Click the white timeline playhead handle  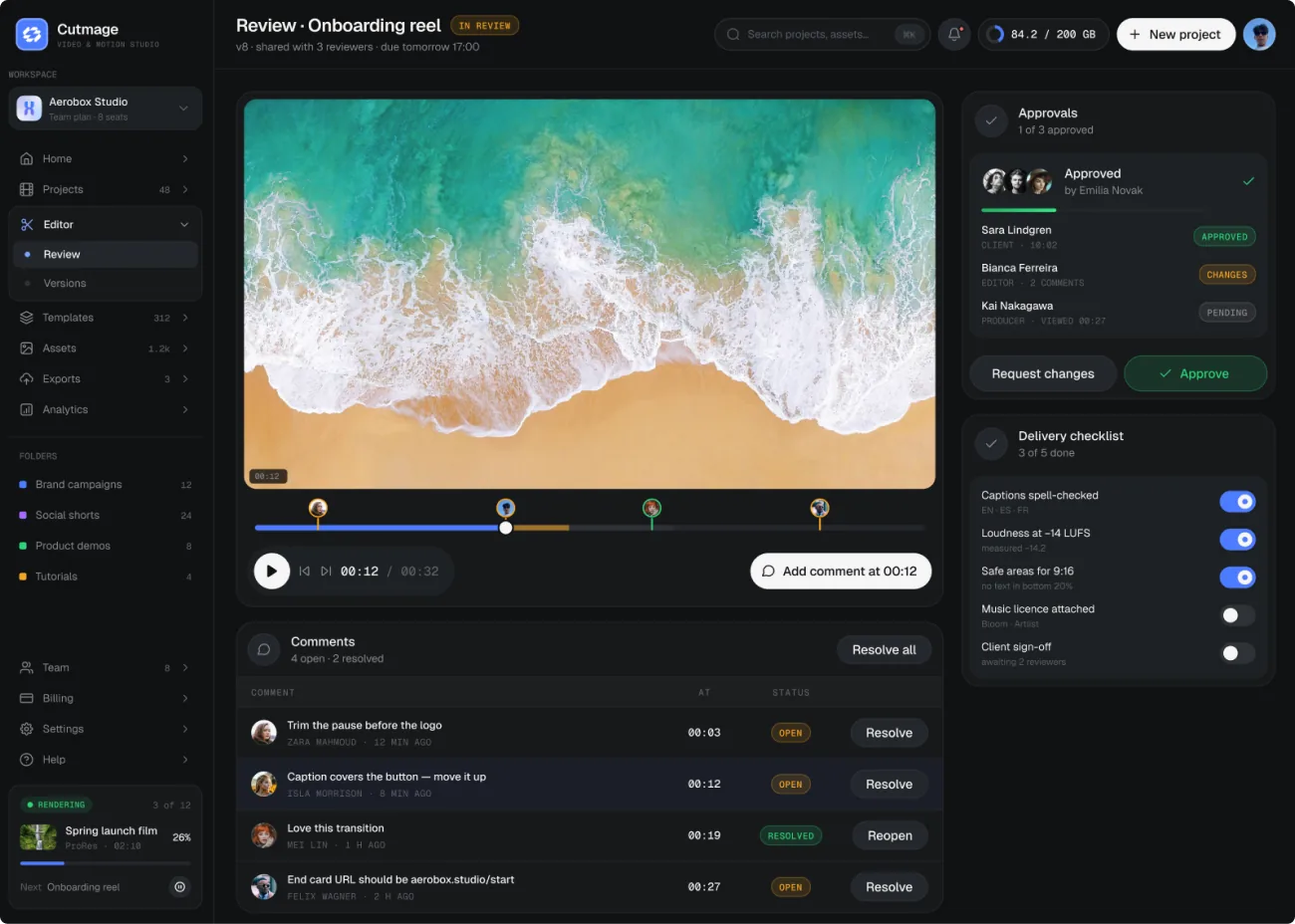[x=506, y=528]
